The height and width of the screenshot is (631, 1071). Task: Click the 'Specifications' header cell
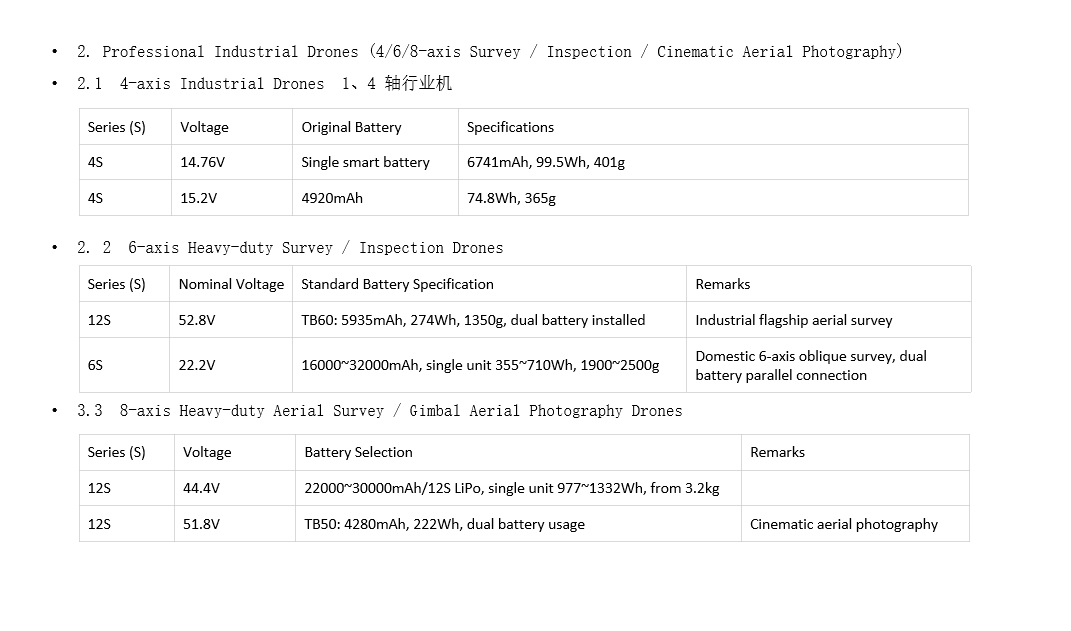point(713,127)
